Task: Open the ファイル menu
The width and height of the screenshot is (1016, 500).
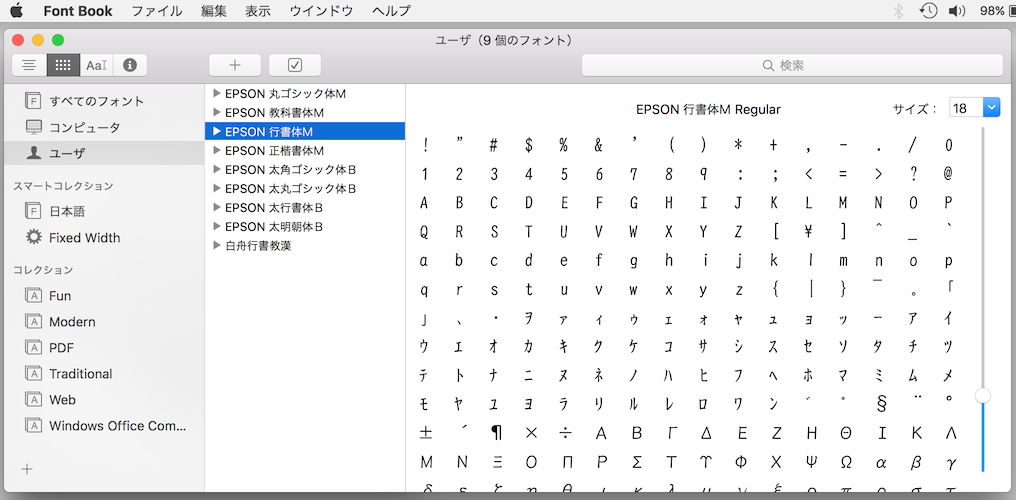Action: [x=157, y=10]
